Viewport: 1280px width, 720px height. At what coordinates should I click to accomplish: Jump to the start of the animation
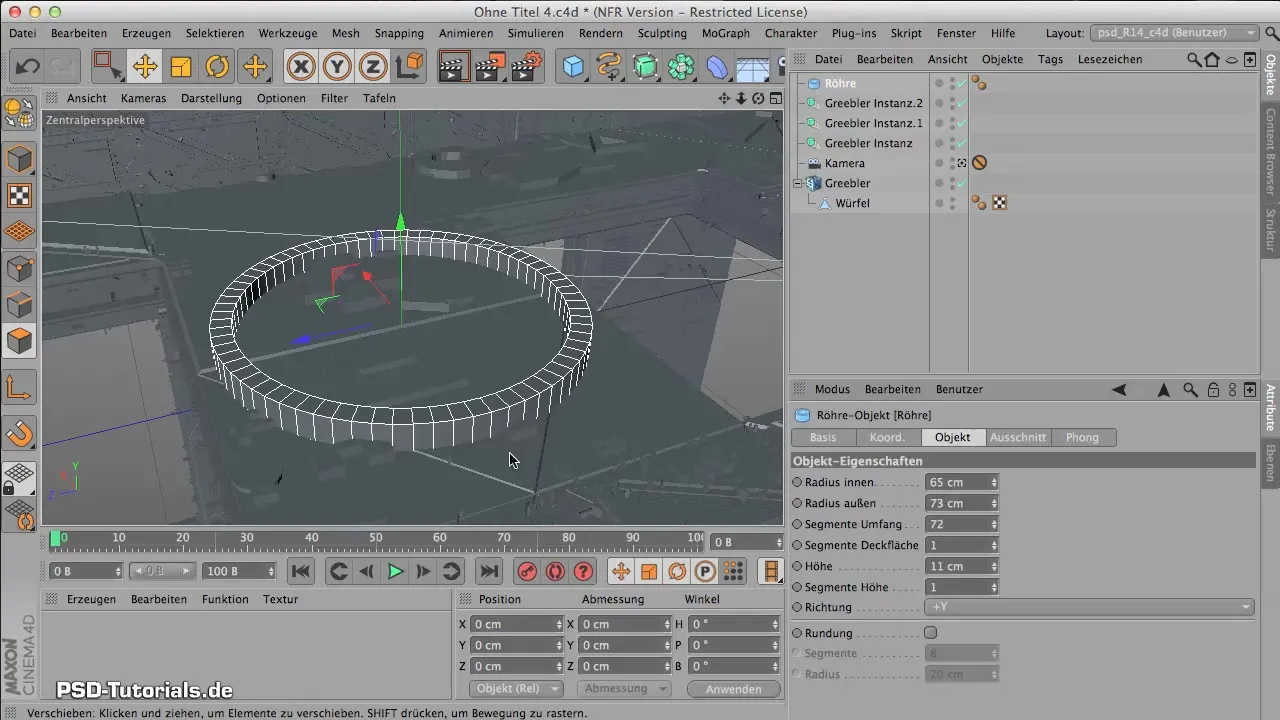pos(300,571)
